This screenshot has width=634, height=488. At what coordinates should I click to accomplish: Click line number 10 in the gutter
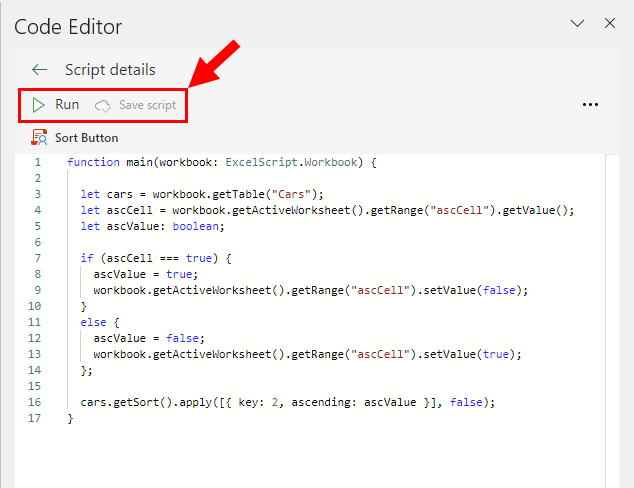pyautogui.click(x=35, y=306)
